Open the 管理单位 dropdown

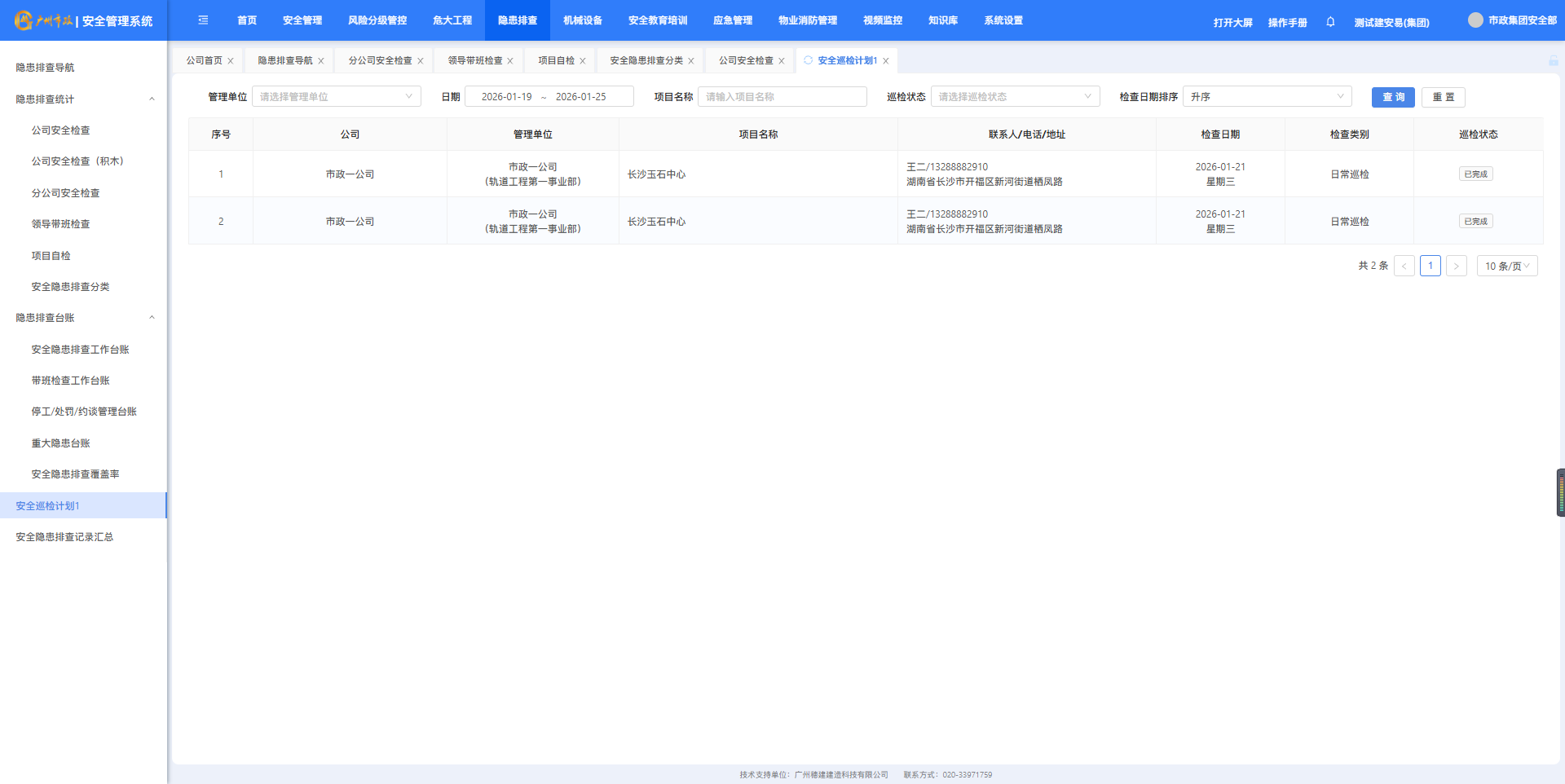tap(336, 97)
